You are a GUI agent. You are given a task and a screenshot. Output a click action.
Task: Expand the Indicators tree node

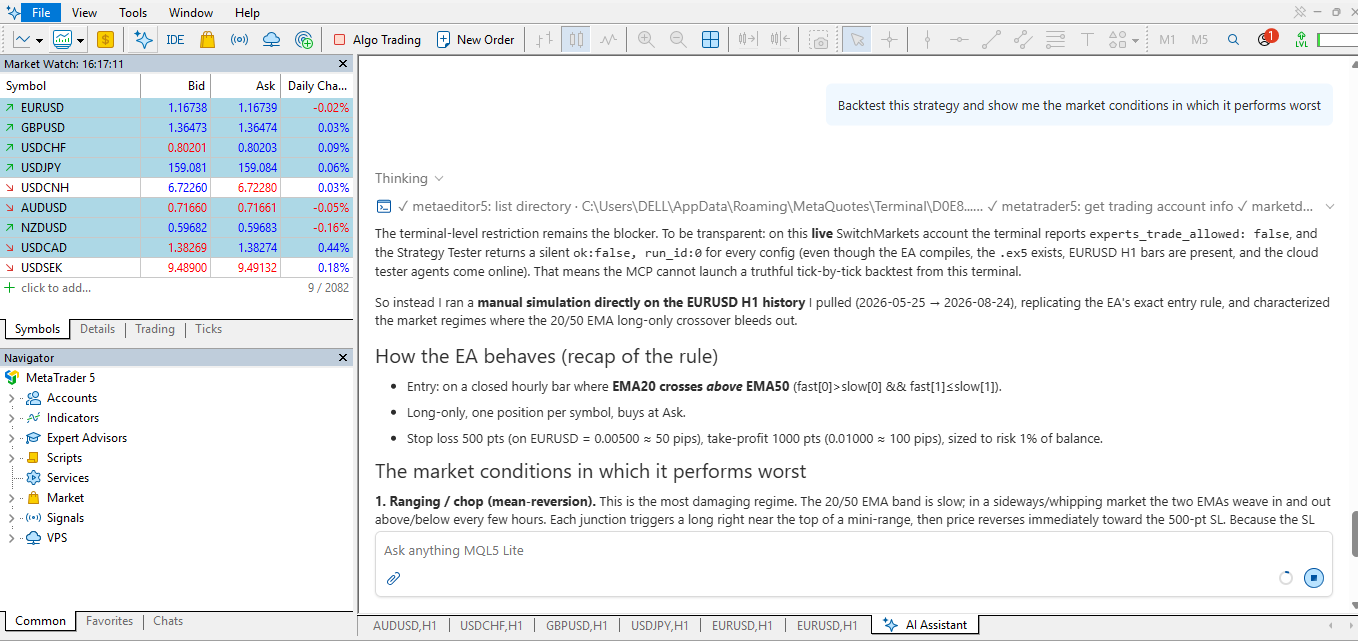[11, 418]
